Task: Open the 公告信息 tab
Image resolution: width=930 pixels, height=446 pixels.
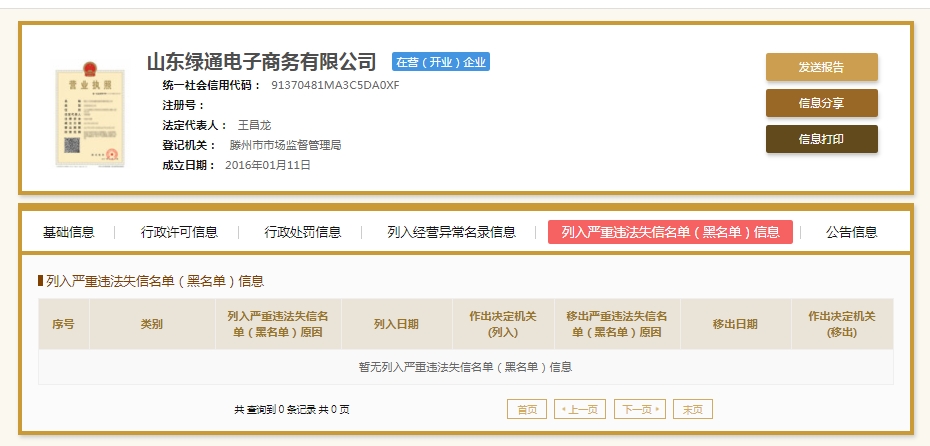Action: [852, 232]
